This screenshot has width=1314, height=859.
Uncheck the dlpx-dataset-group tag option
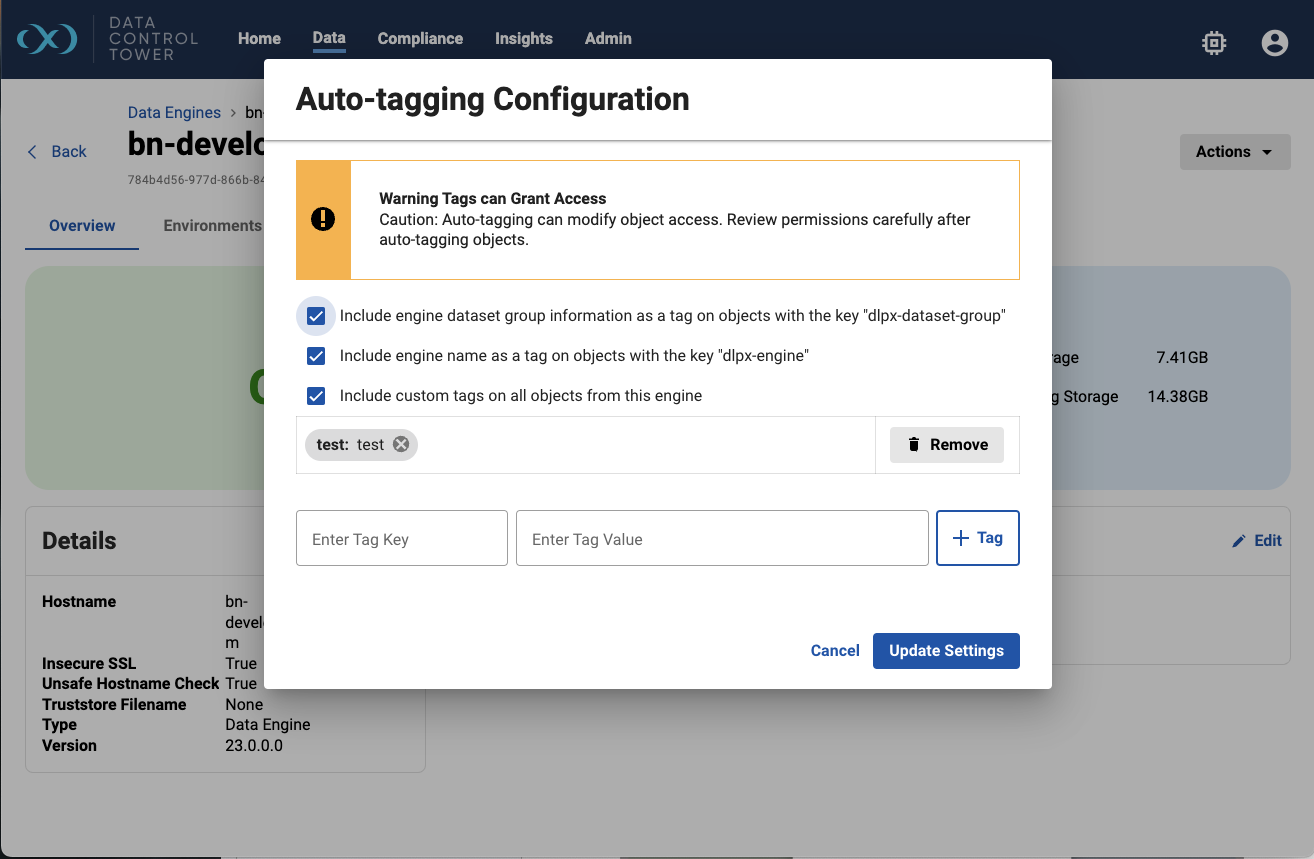tap(315, 315)
